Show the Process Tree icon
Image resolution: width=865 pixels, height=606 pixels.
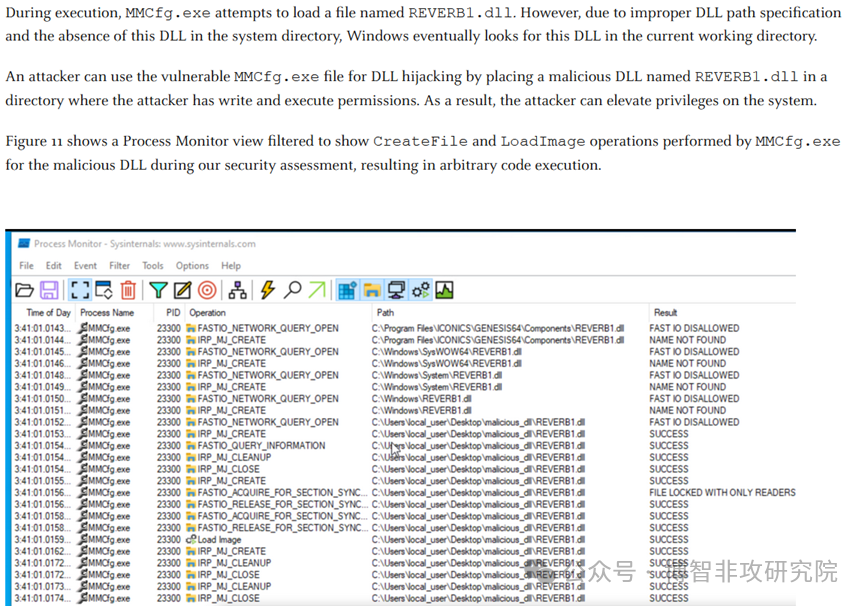coord(237,290)
